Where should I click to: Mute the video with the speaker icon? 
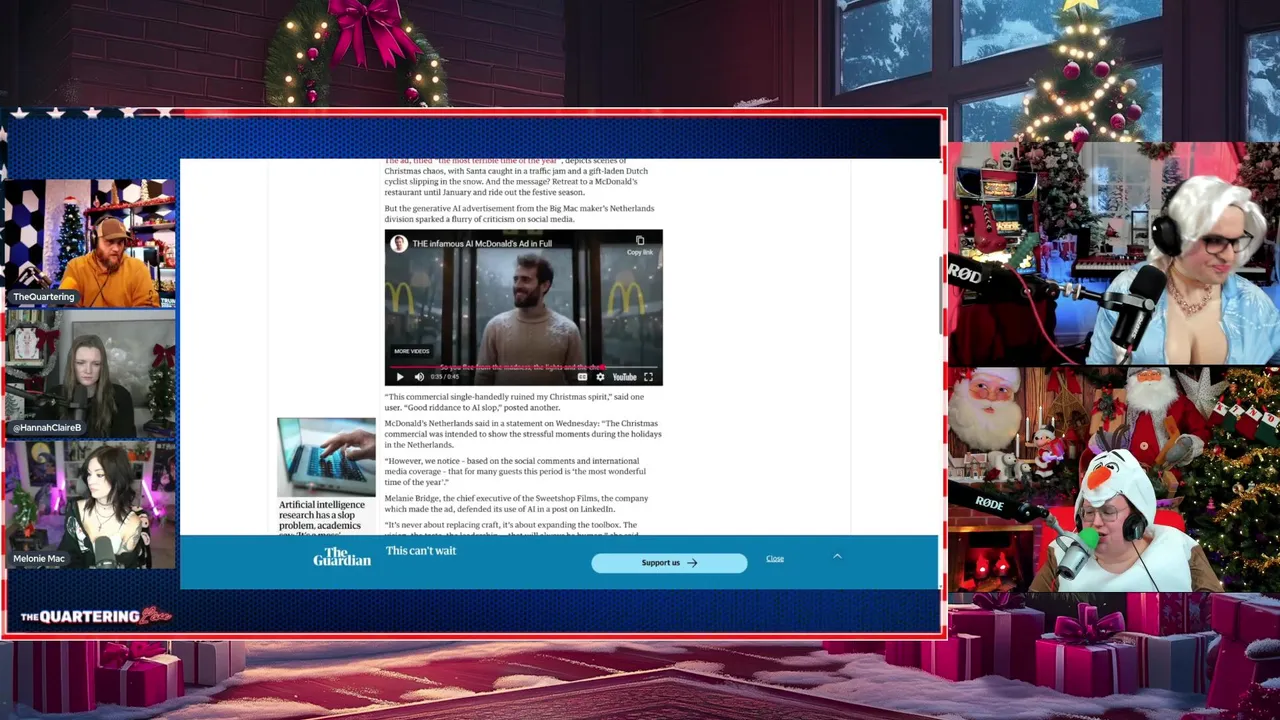coord(419,377)
